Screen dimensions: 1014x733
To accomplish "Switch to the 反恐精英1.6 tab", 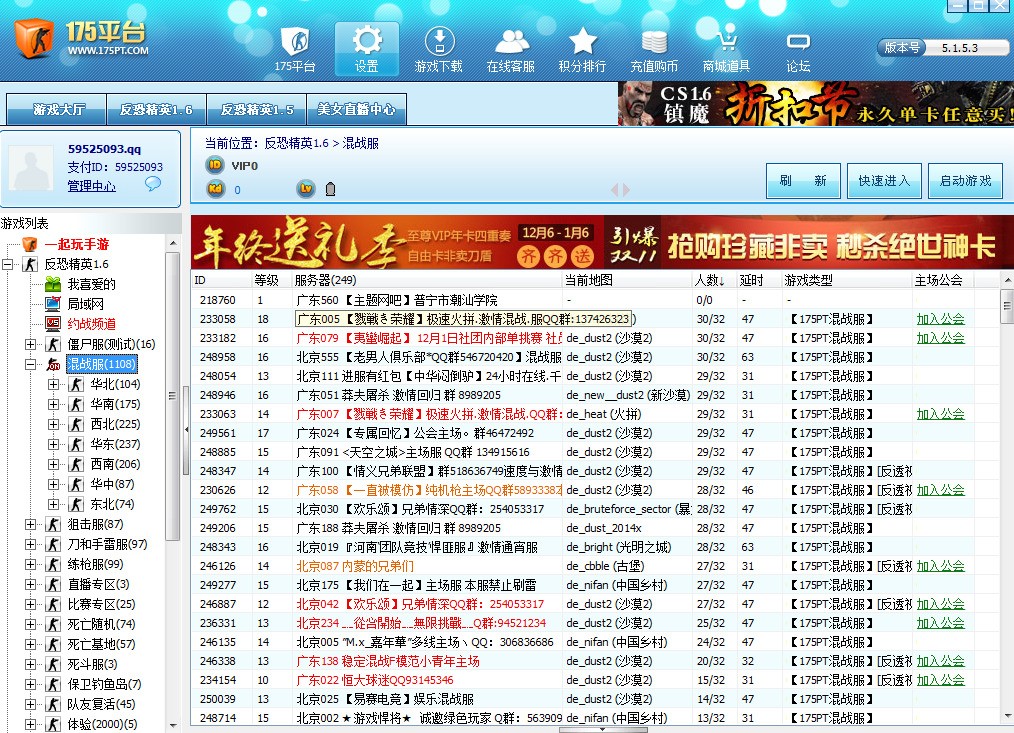I will [156, 109].
